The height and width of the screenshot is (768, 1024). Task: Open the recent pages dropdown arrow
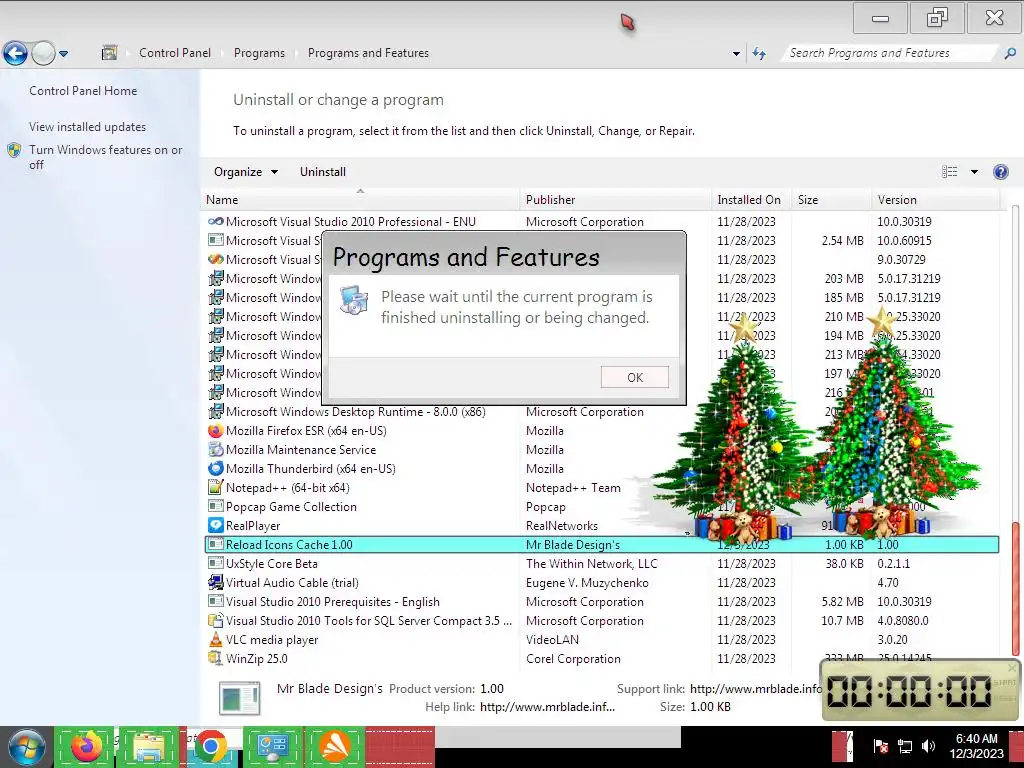(63, 54)
